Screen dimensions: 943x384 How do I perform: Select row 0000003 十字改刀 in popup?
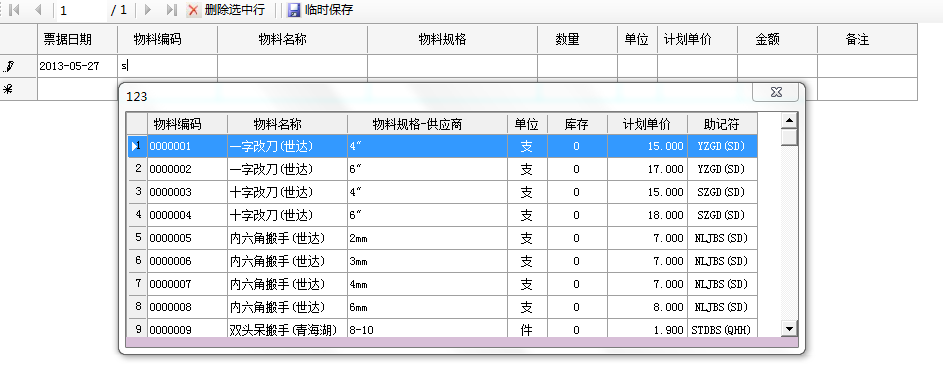tap(443, 192)
